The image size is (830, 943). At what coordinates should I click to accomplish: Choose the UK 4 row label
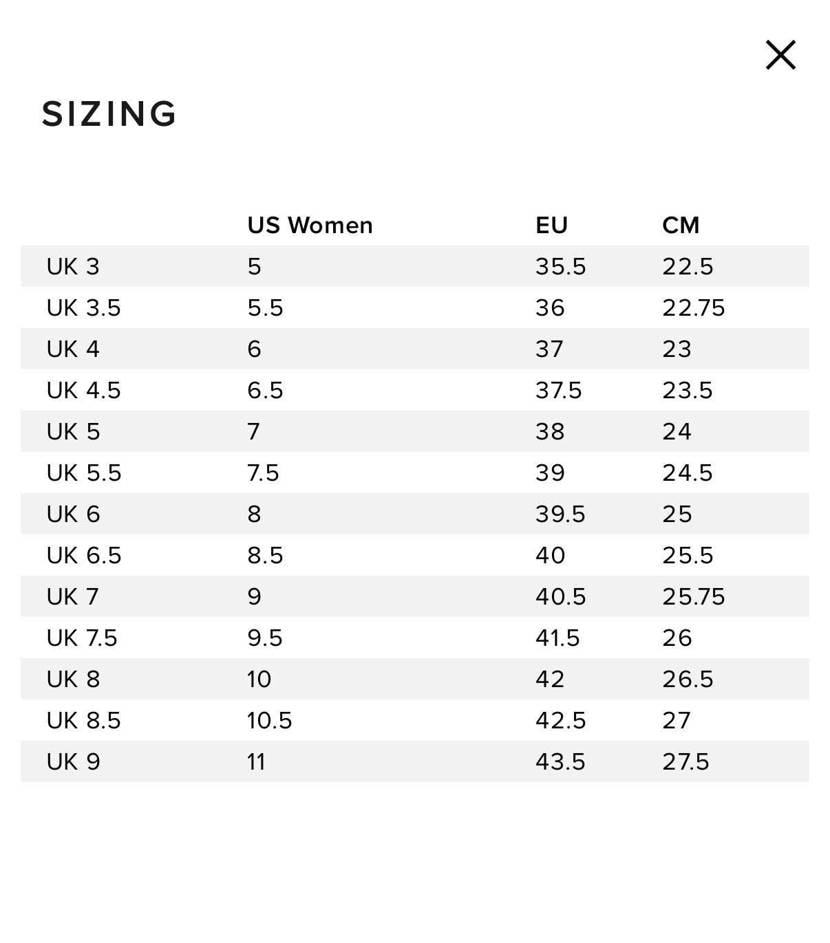coord(73,349)
